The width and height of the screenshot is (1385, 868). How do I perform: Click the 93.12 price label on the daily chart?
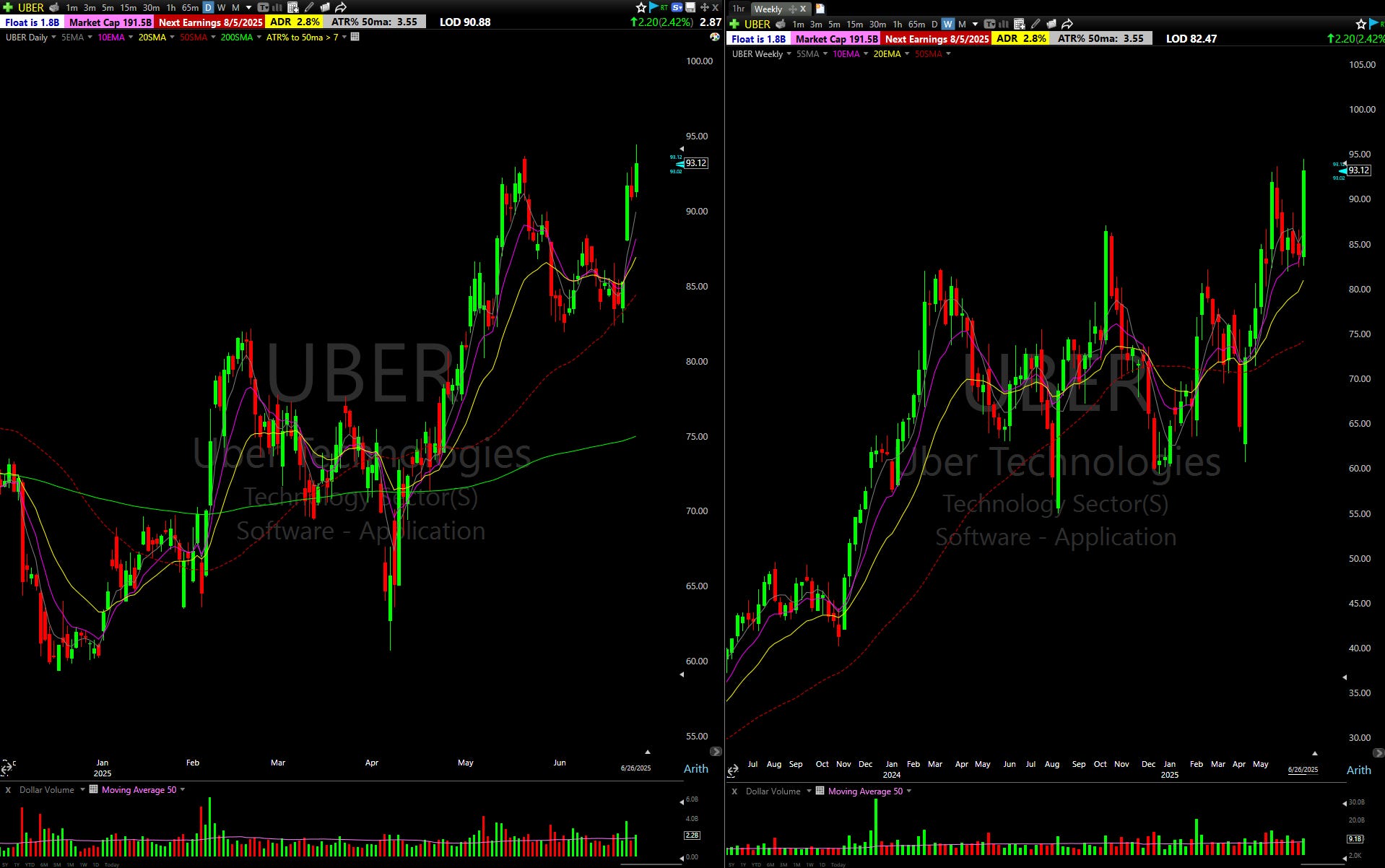click(x=696, y=163)
